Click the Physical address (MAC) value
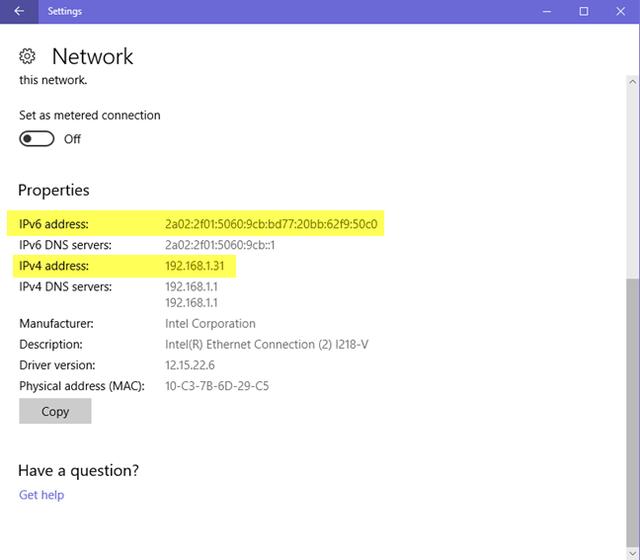Viewport: 640px width, 560px height. 217,386
